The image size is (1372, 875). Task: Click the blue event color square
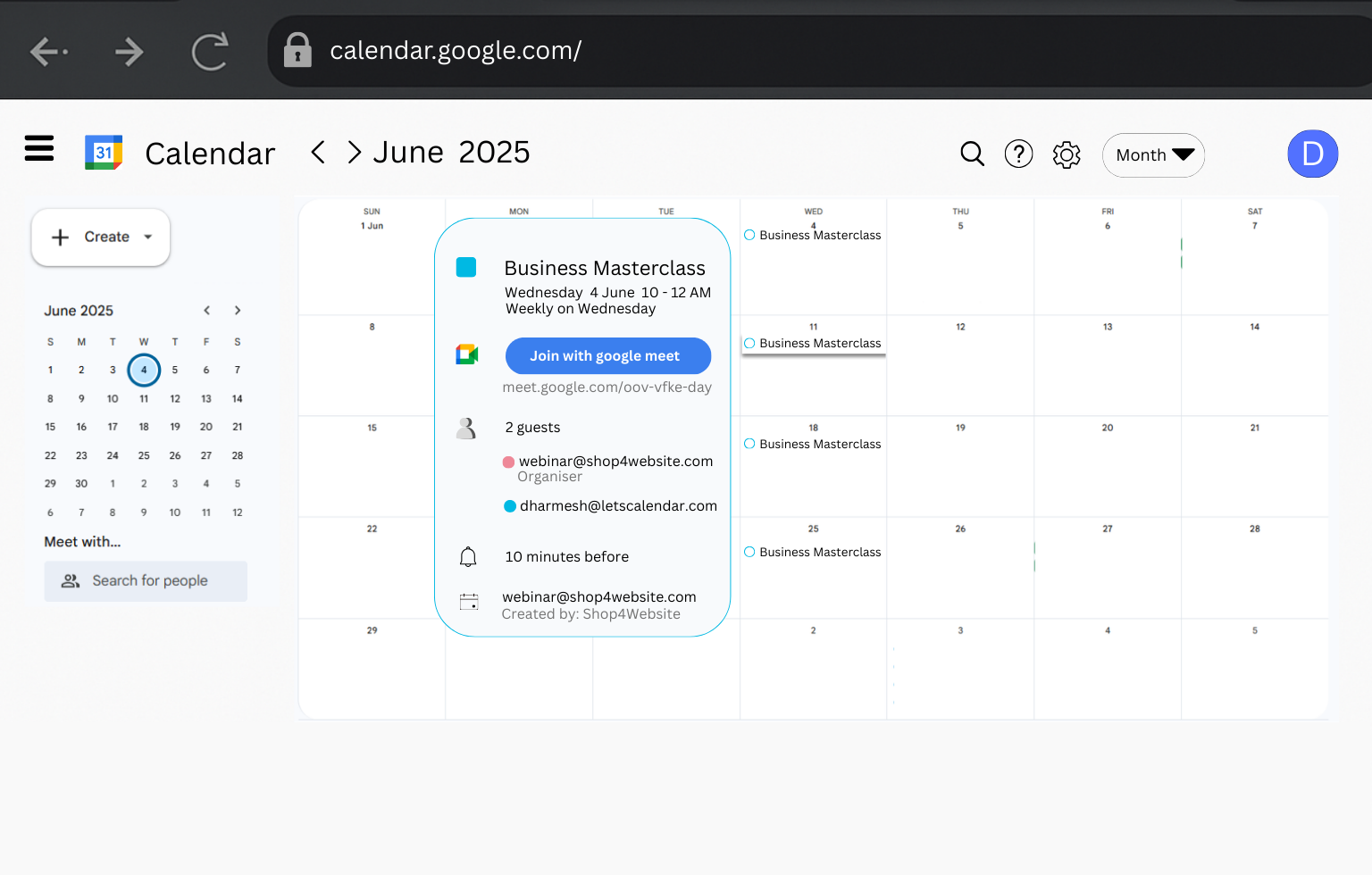pyautogui.click(x=466, y=267)
